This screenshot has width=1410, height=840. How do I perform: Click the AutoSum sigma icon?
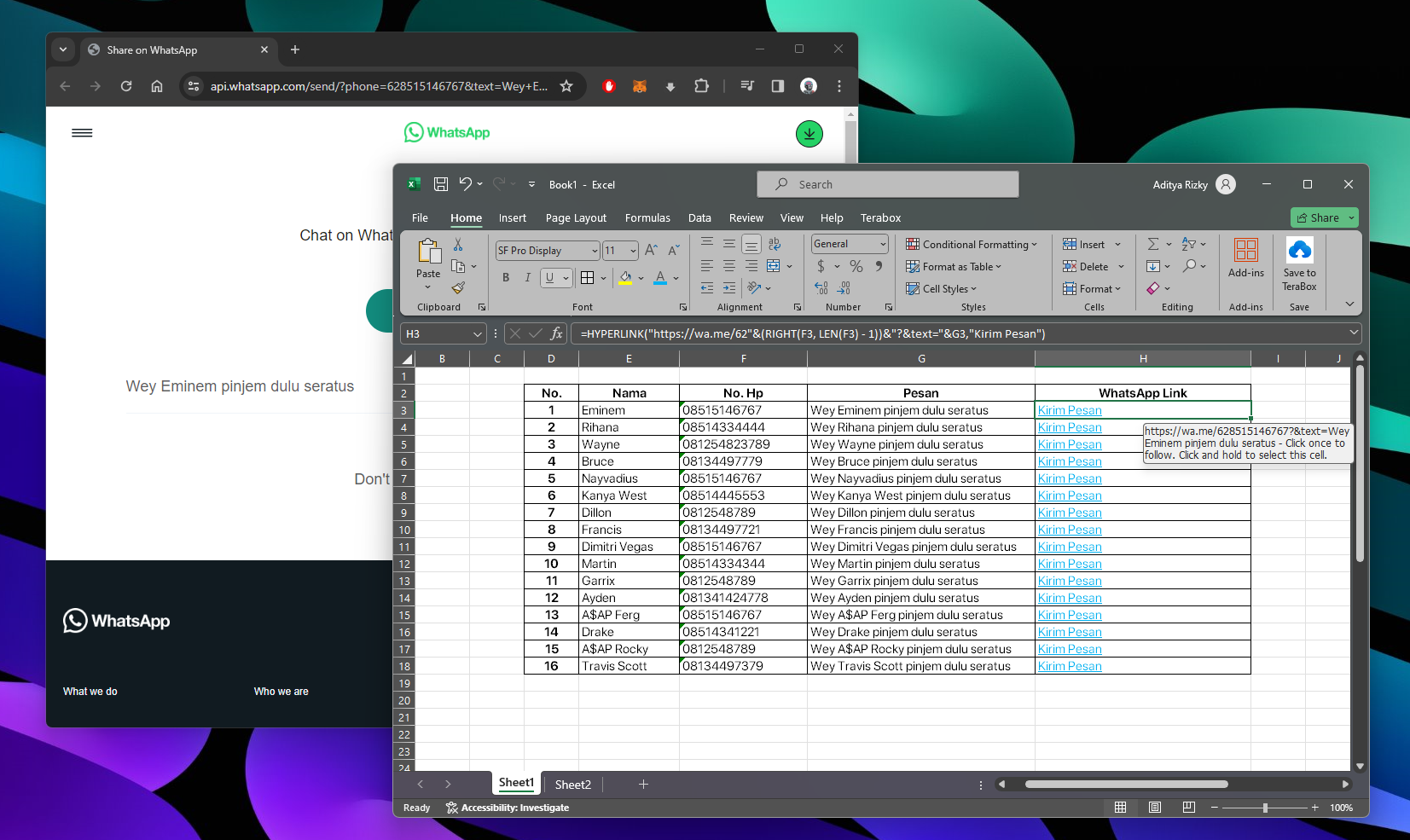point(1153,245)
